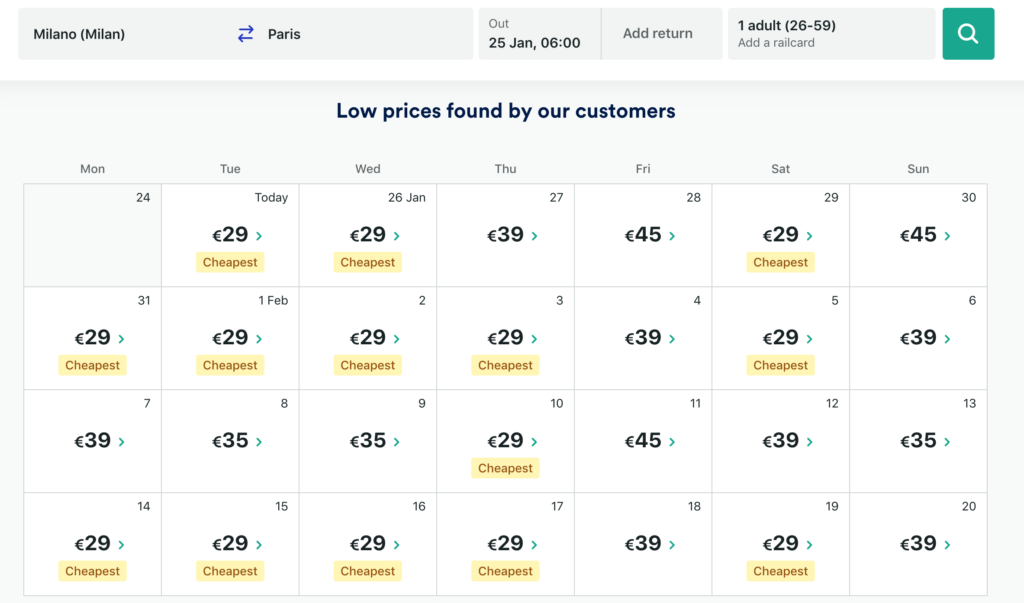Viewport: 1024px width, 603px height.
Task: Choose the €45 fare on the 11th
Action: point(643,441)
